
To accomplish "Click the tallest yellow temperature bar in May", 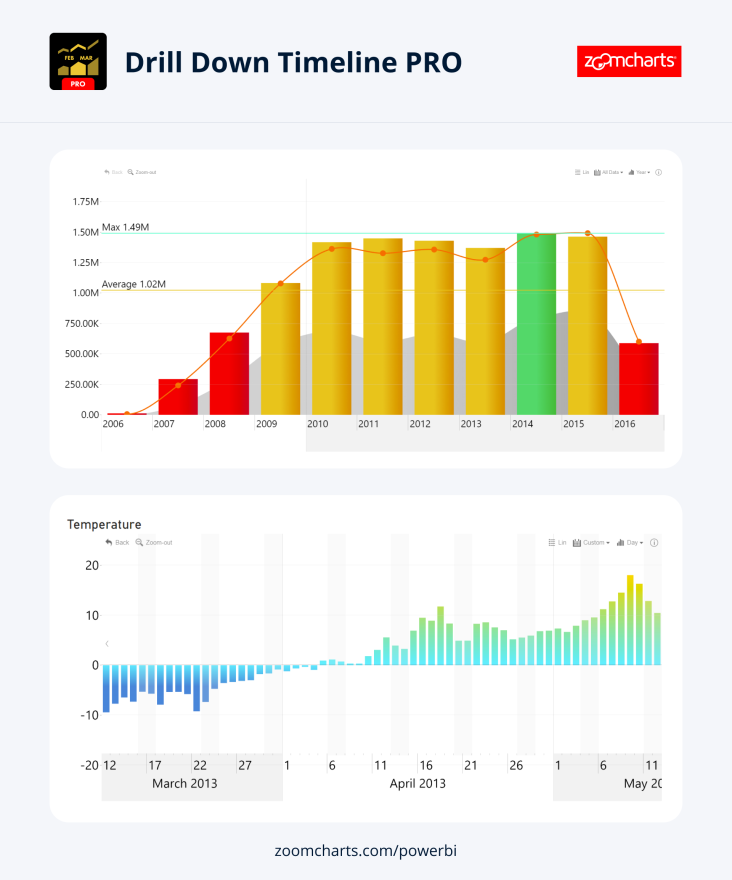I will click(x=630, y=620).
